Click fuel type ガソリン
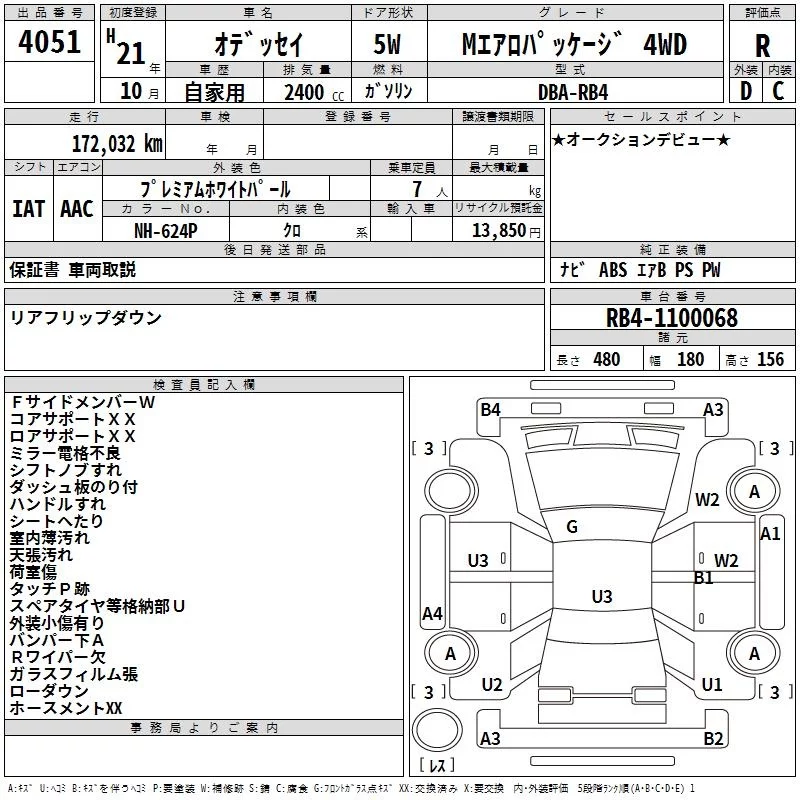The width and height of the screenshot is (800, 800). coord(388,91)
